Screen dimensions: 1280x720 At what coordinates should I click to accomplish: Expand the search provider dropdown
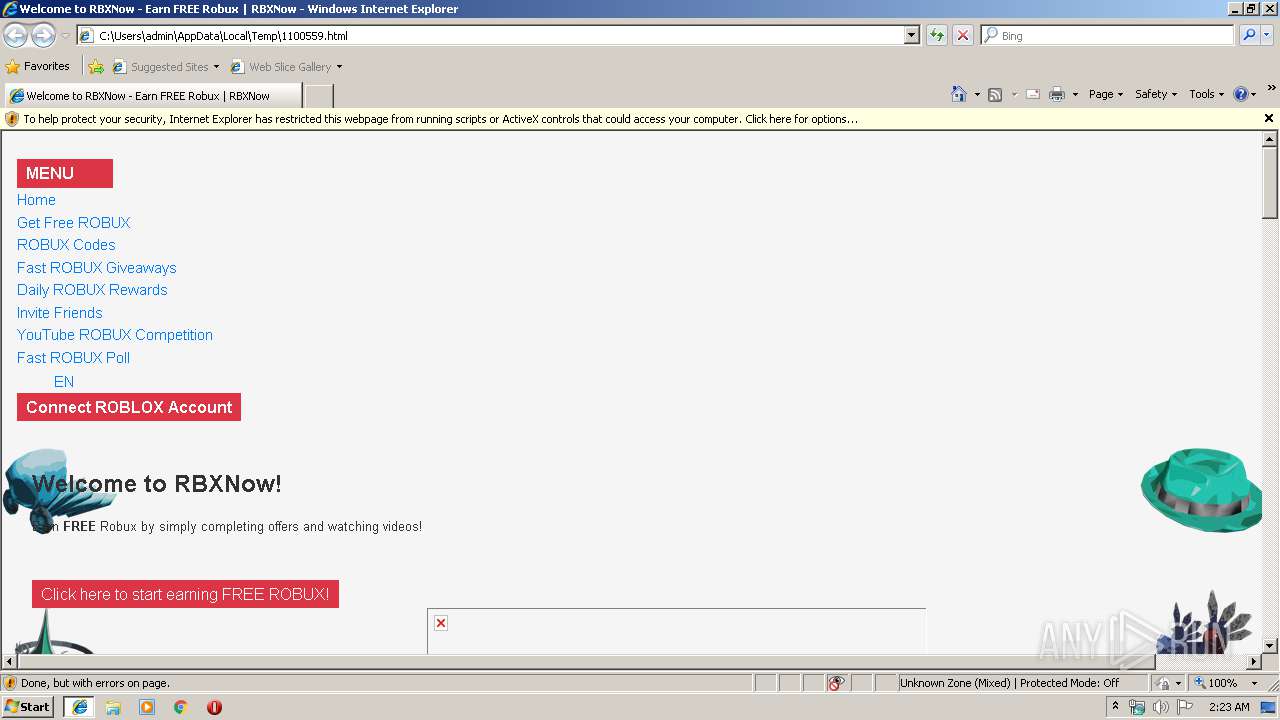1267,35
